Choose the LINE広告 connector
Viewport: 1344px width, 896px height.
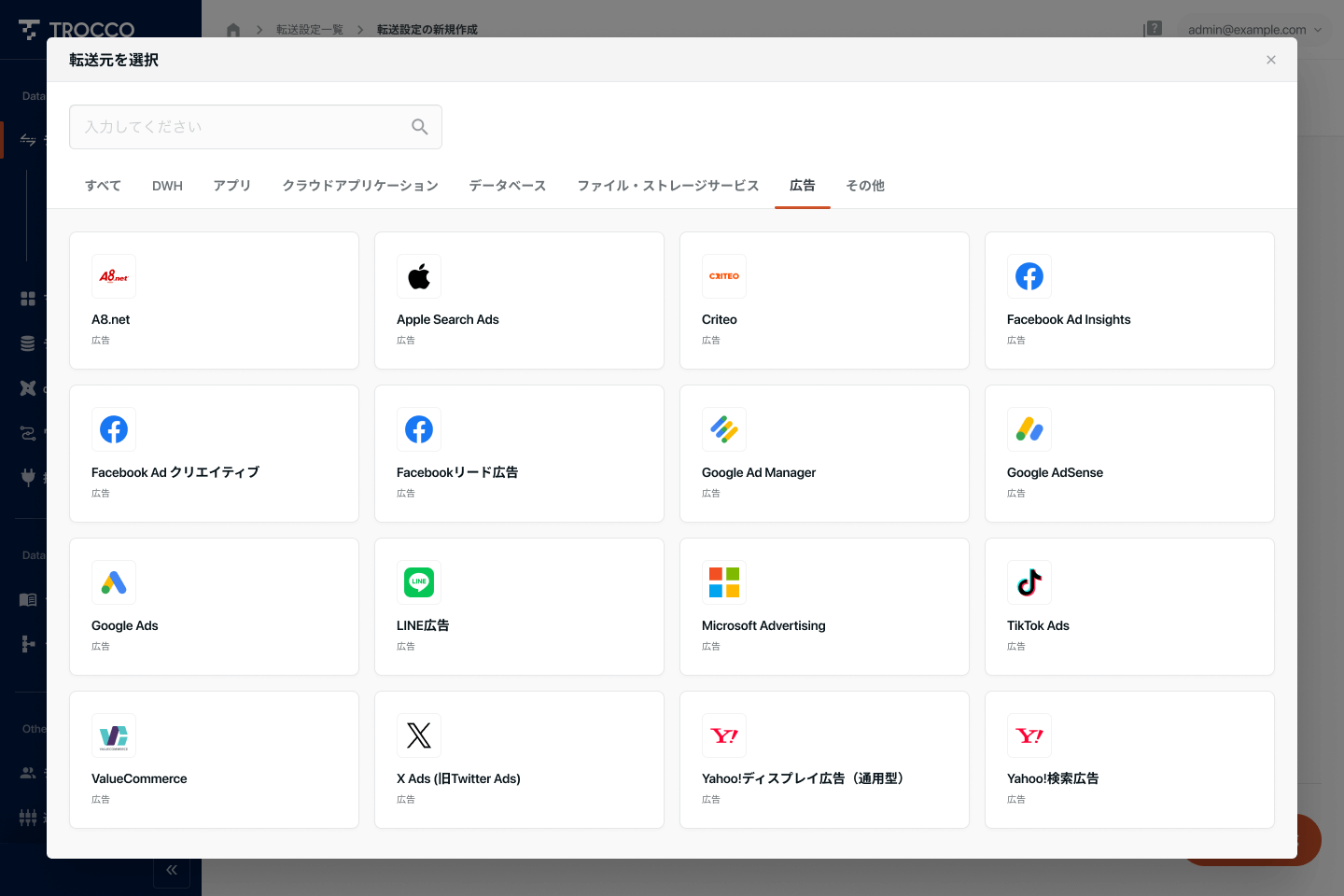pos(519,607)
